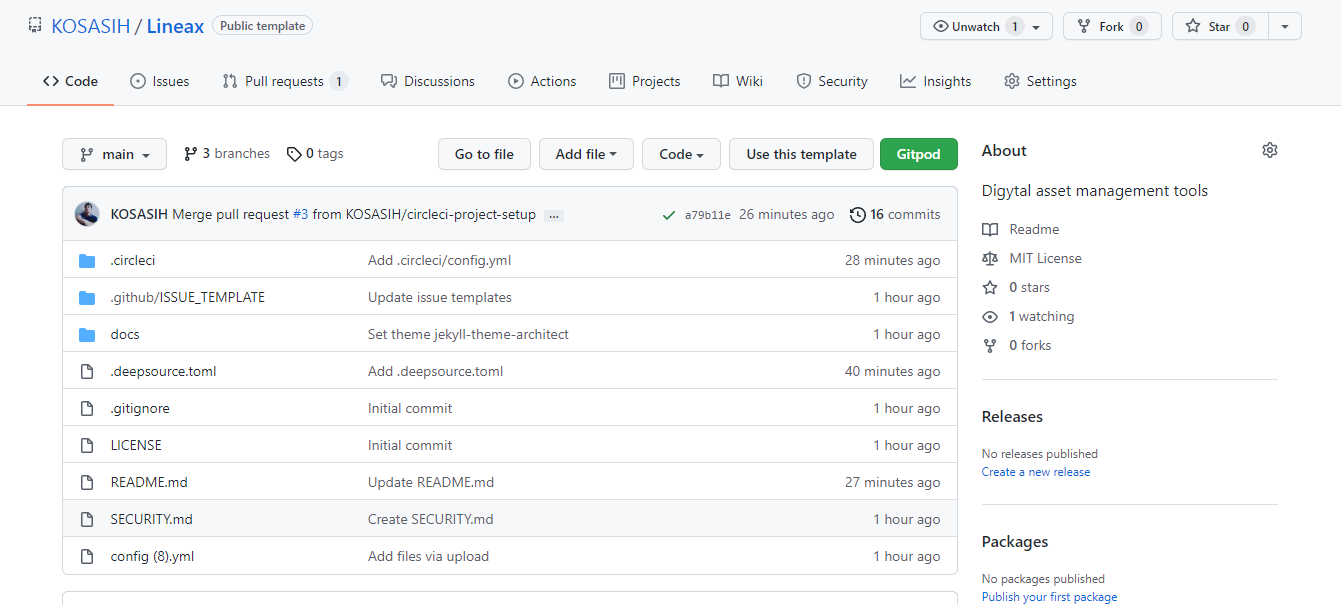Click the .github/ISSUE_TEMPLATE folder icon
The image size is (1341, 605).
(87, 297)
